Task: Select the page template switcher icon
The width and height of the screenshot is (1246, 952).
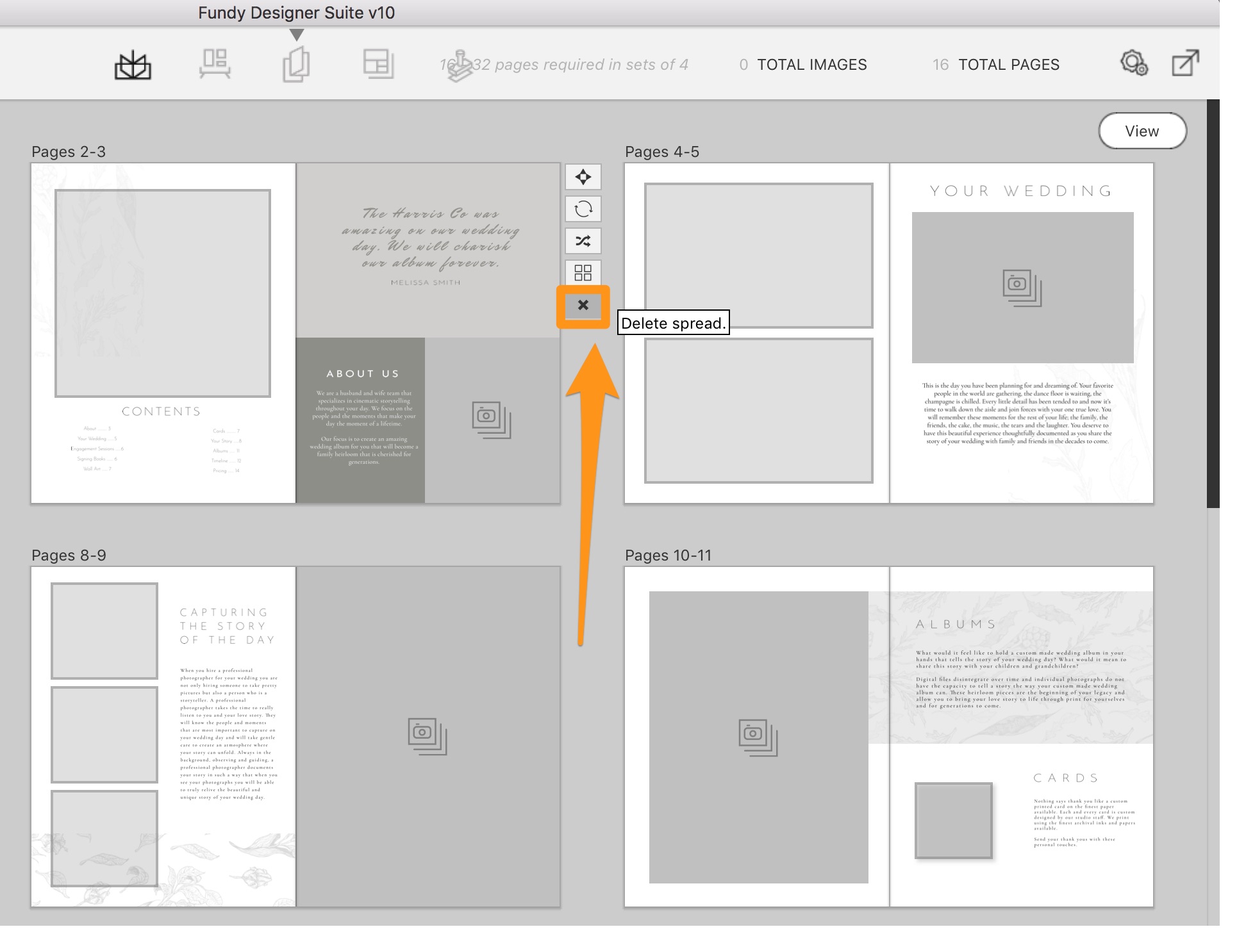Action: [x=584, y=272]
